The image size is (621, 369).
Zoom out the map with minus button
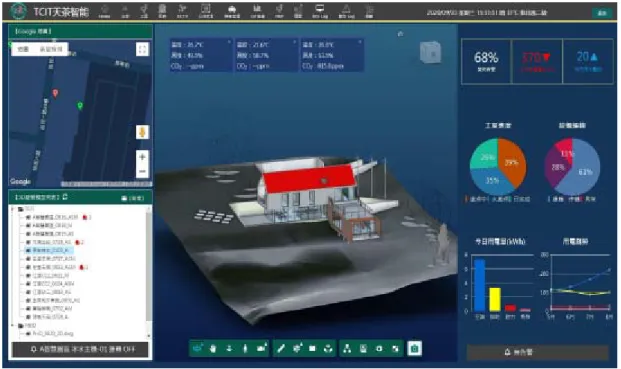142,171
